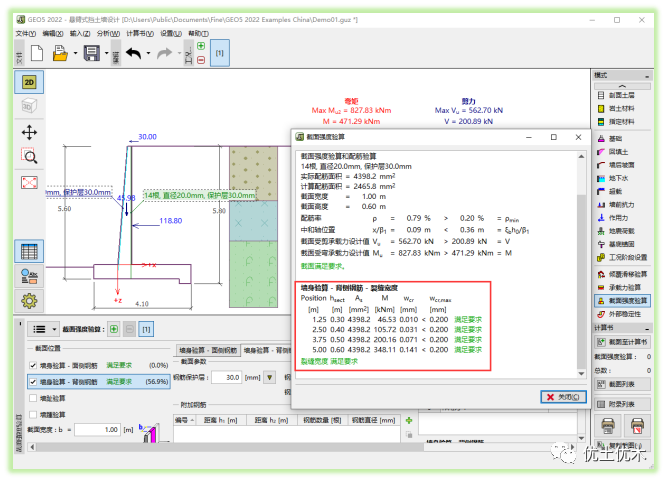
Task: Open the 文件 menu
Action: [26, 33]
